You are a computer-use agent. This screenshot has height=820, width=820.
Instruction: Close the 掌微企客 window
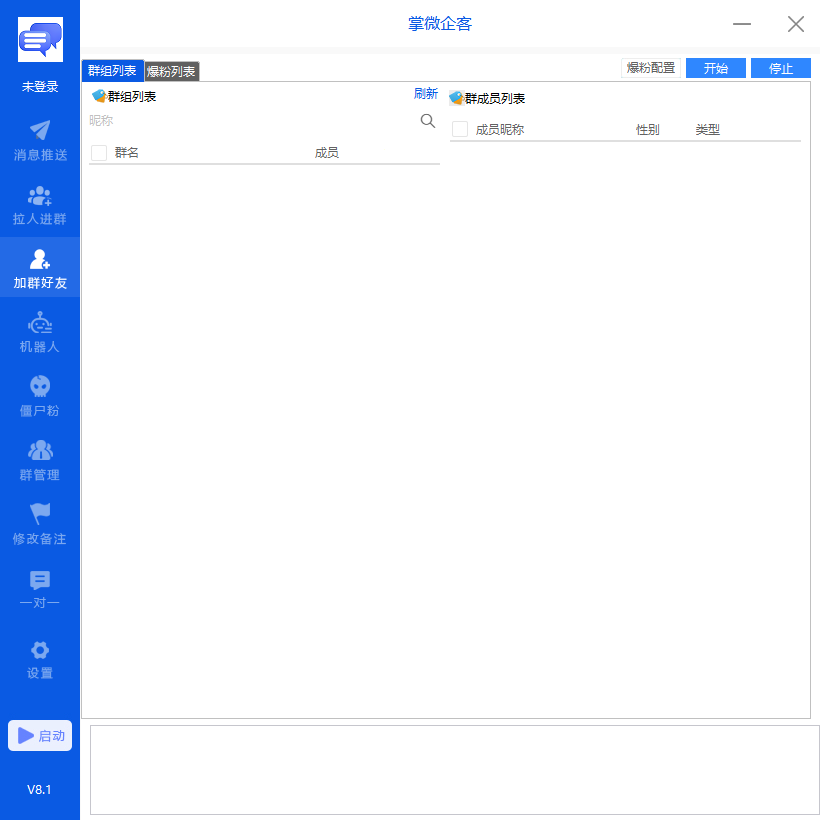coord(796,24)
